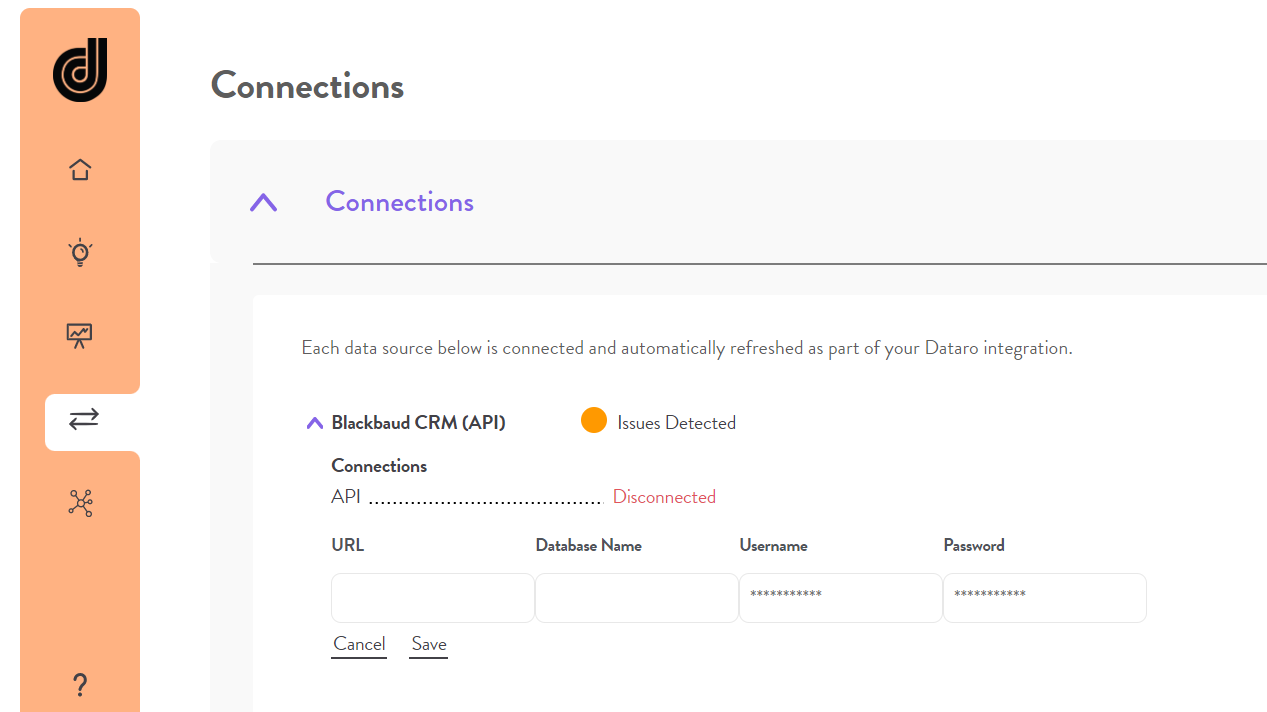
Task: Click the bold Connections subheading
Action: (379, 466)
